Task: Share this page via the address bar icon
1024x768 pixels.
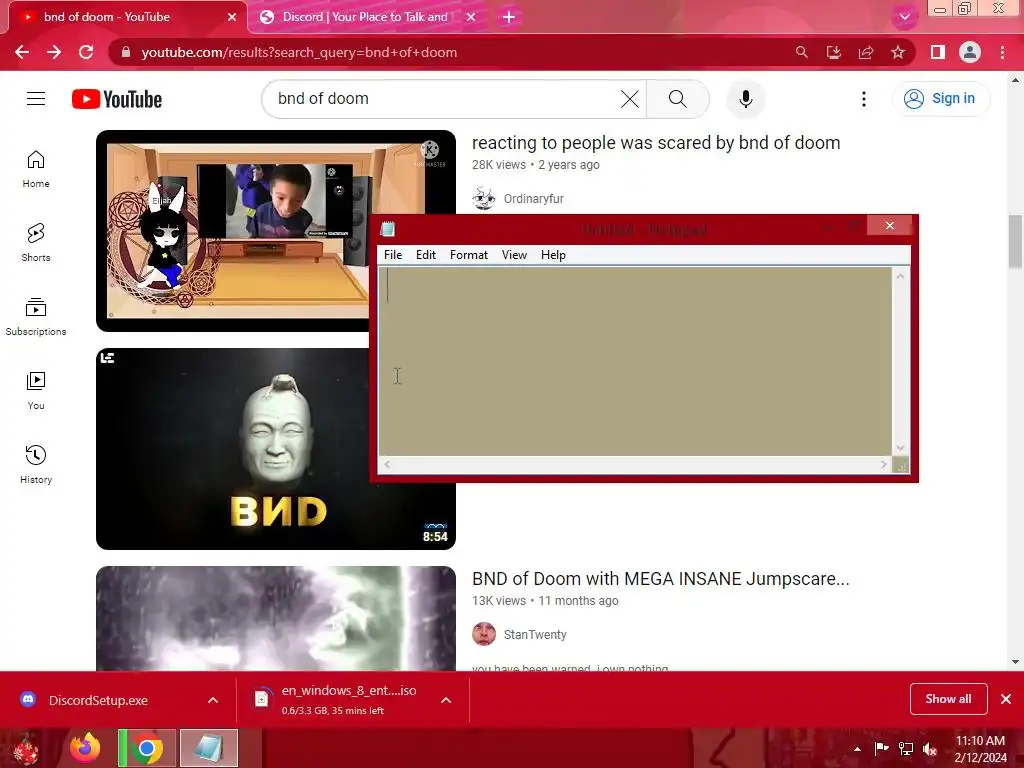Action: click(866, 52)
